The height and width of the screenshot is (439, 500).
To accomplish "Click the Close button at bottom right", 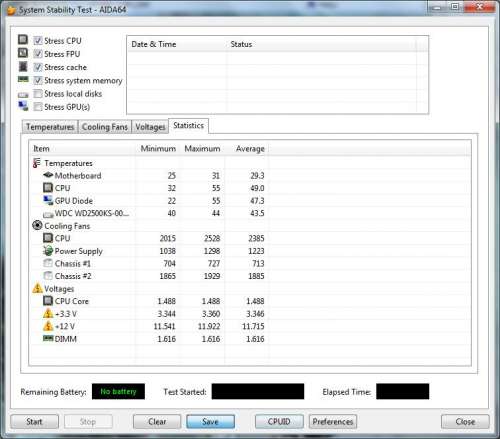I will pyautogui.click(x=465, y=422).
